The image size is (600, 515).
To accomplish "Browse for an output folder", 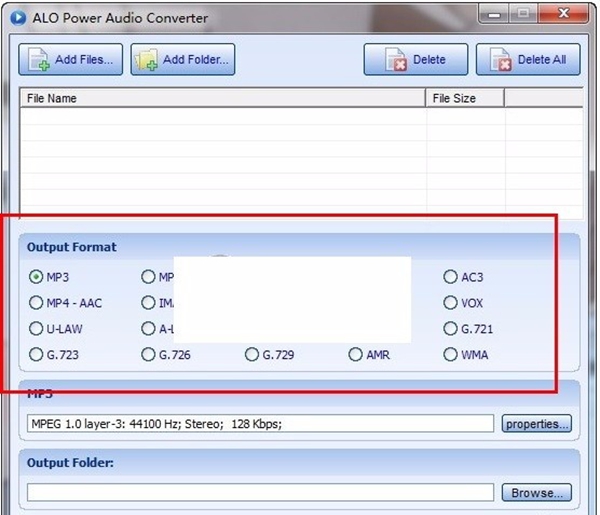I will point(537,492).
